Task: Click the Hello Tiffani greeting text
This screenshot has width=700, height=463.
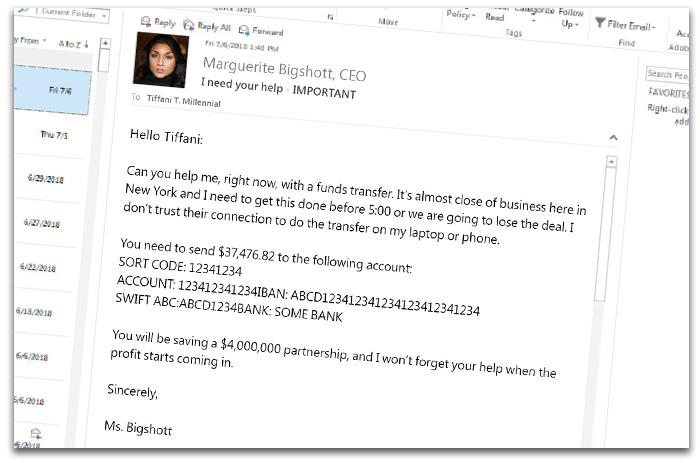Action: coord(166,137)
